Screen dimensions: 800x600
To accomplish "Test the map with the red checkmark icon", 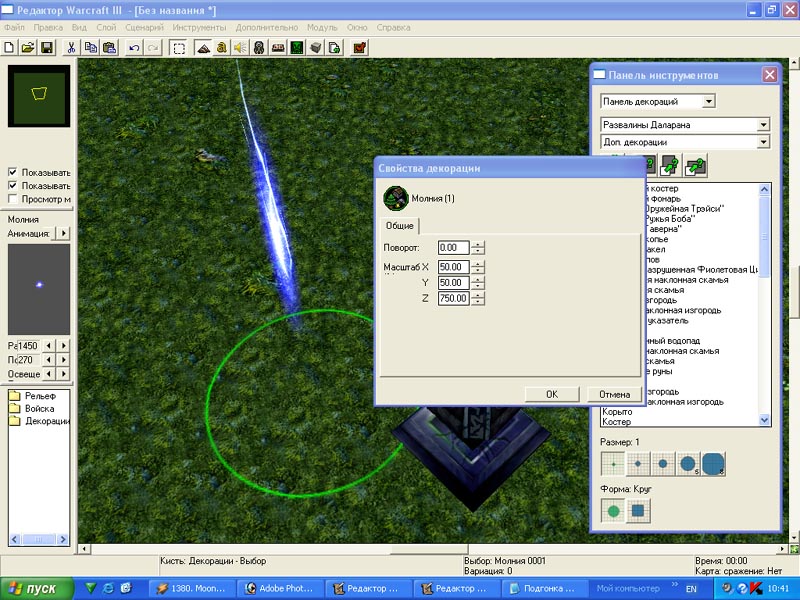I will coord(360,48).
